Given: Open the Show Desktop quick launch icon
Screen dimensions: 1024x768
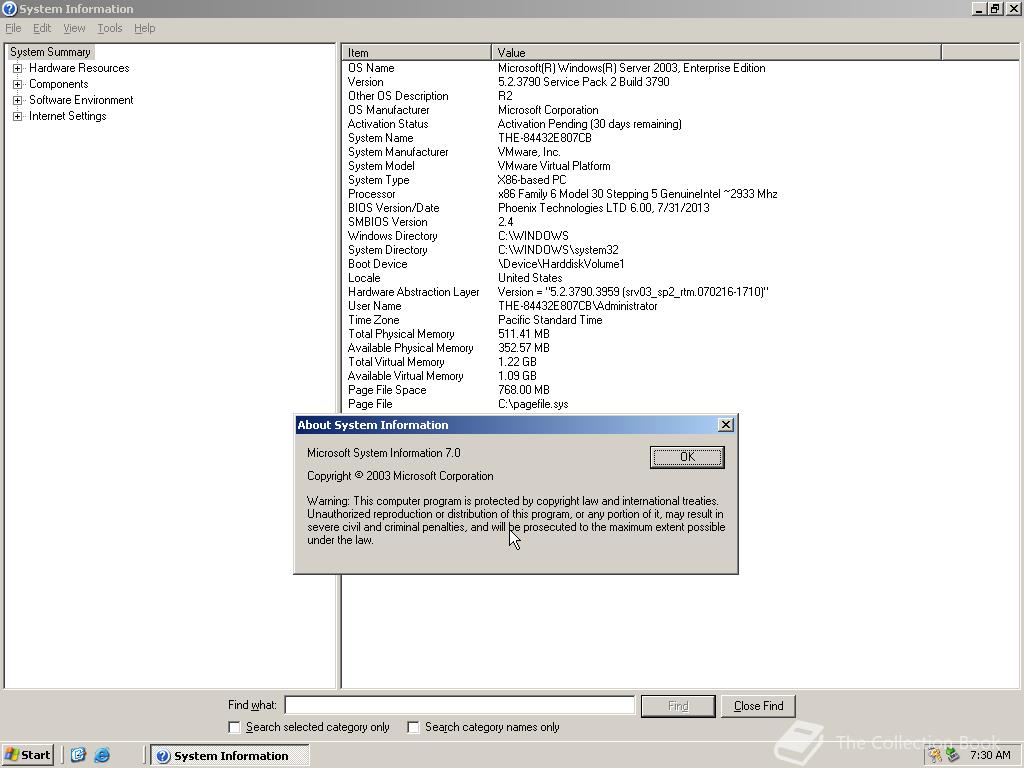Looking at the screenshot, I should click(78, 755).
